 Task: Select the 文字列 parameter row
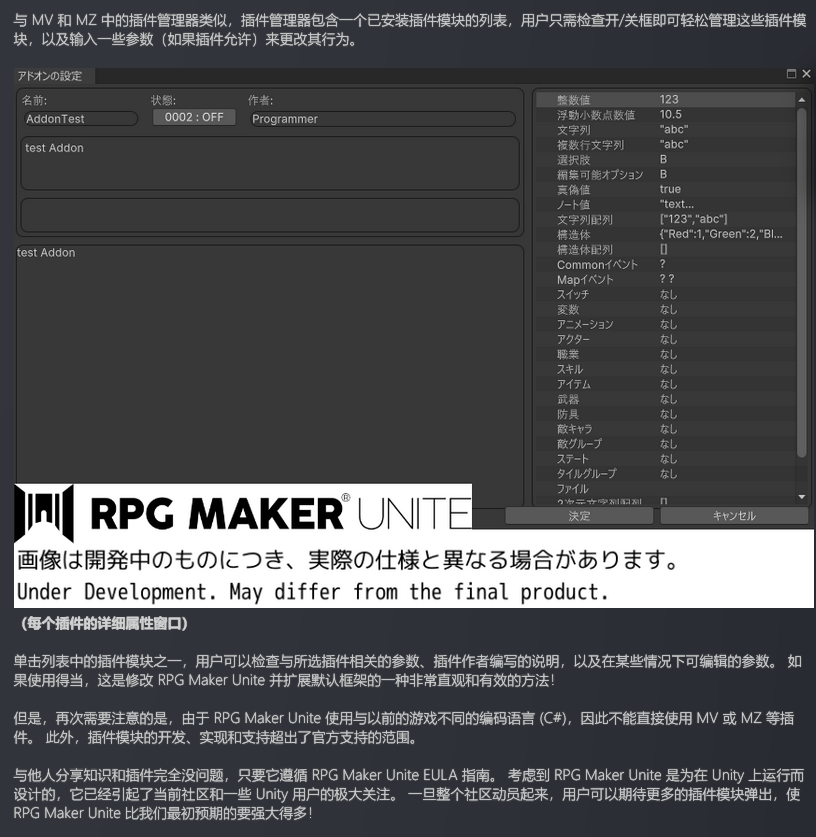point(666,129)
